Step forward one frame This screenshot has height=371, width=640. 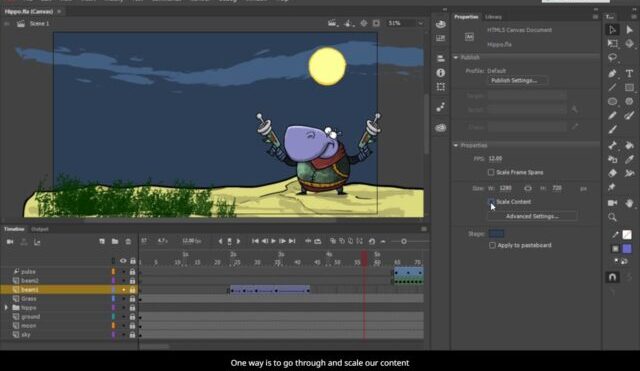point(282,241)
